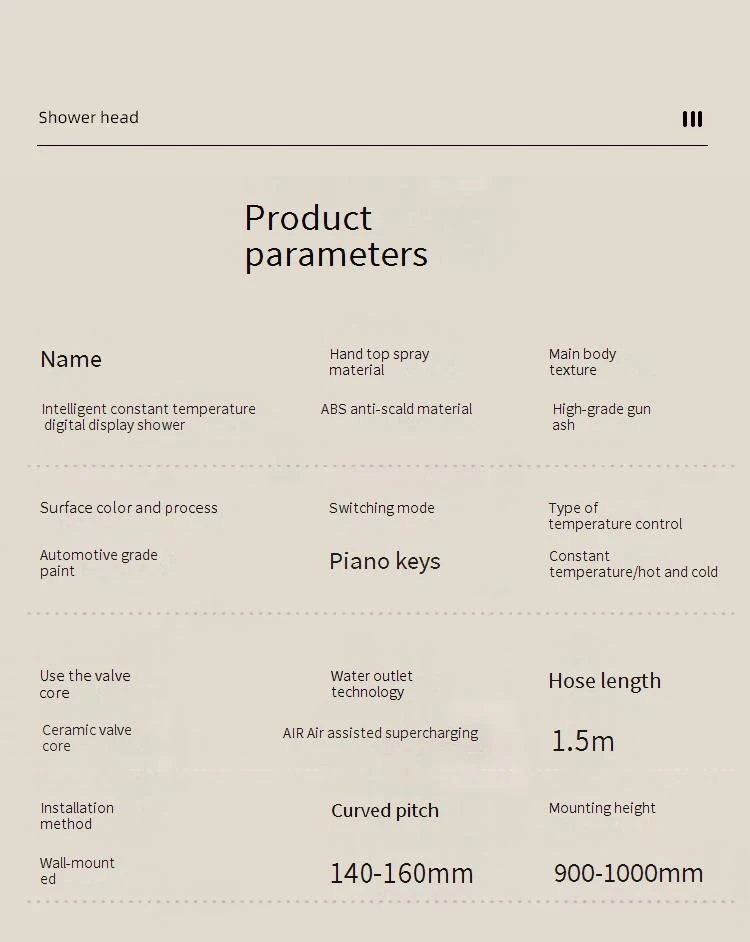Select the Hand top spray material label

pos(379,362)
